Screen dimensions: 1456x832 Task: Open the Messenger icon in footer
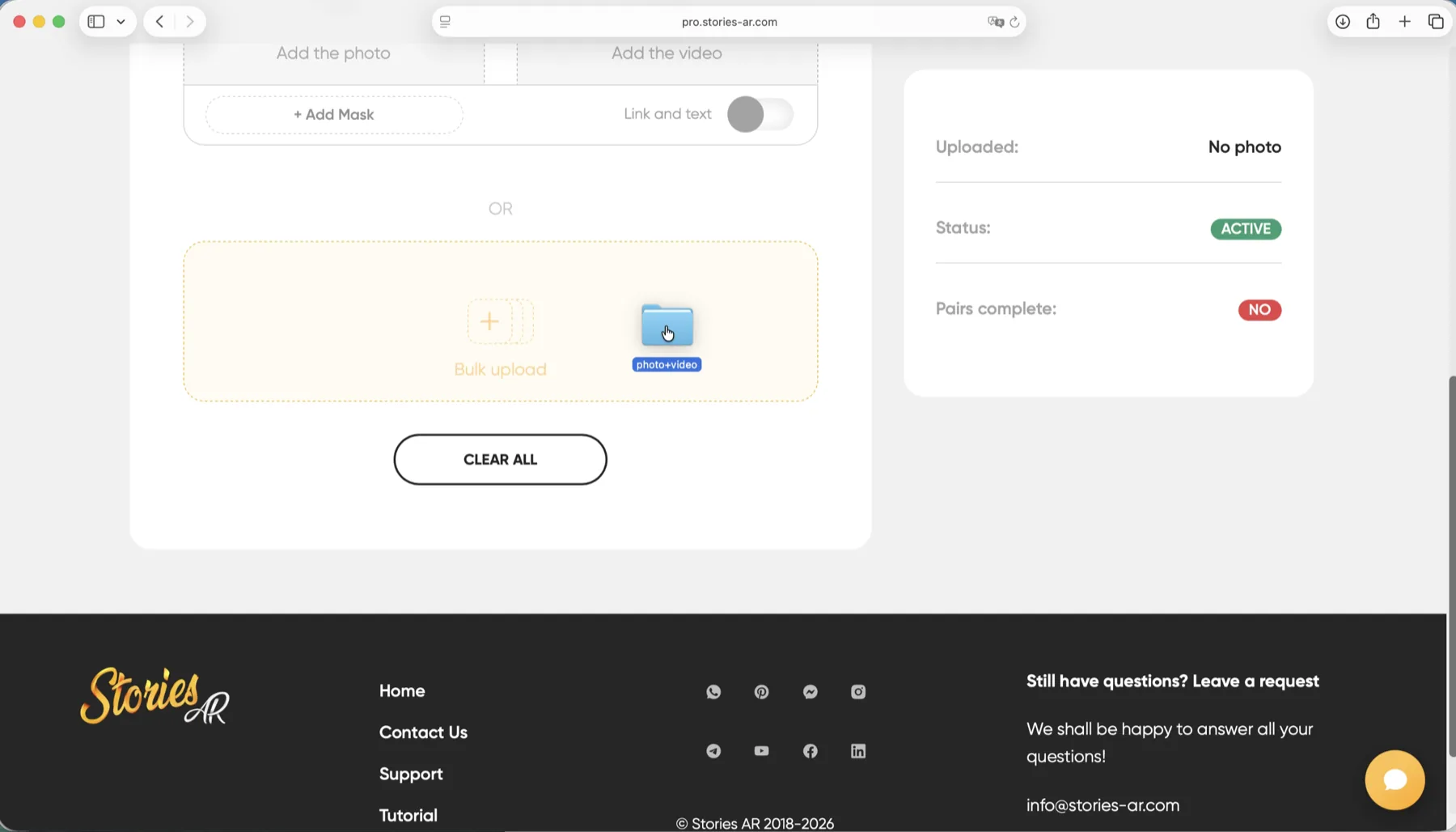[810, 692]
